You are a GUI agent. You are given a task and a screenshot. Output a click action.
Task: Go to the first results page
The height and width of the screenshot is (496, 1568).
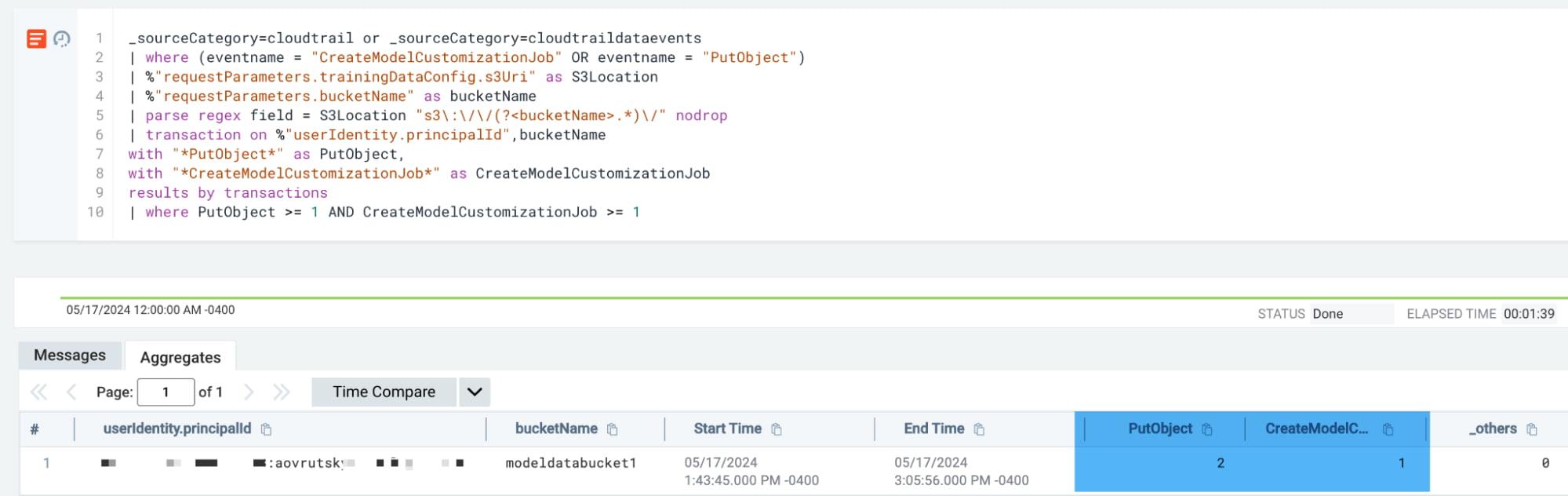[x=38, y=392]
